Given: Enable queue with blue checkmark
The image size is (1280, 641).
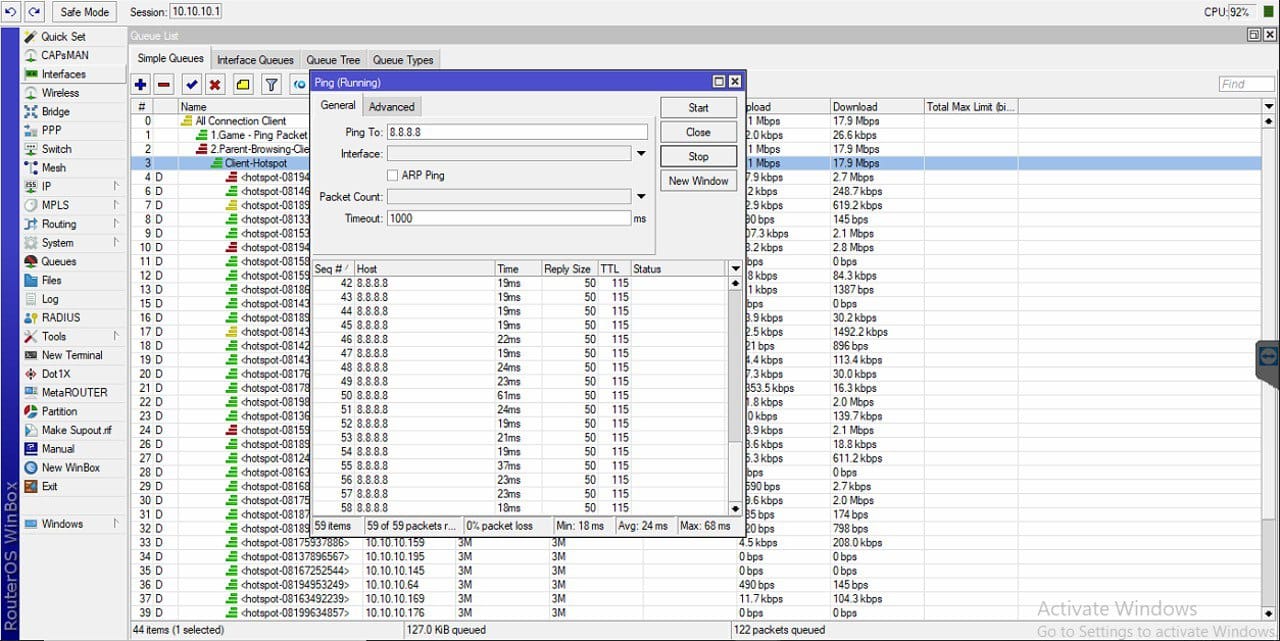Looking at the screenshot, I should point(191,85).
